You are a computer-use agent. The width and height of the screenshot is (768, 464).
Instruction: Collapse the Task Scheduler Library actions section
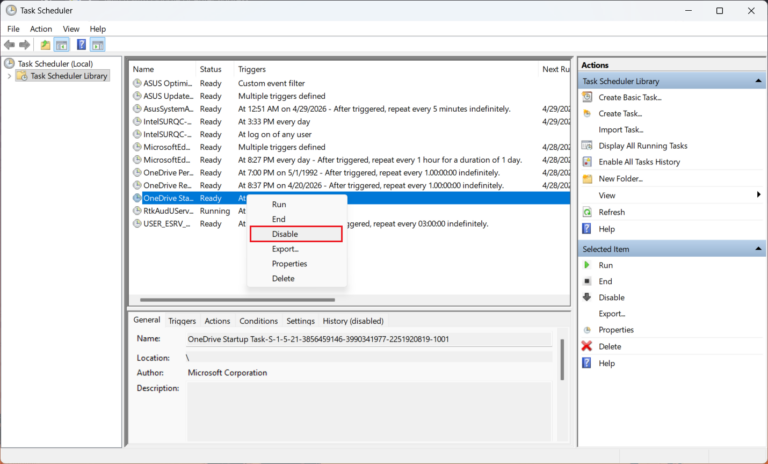[758, 81]
